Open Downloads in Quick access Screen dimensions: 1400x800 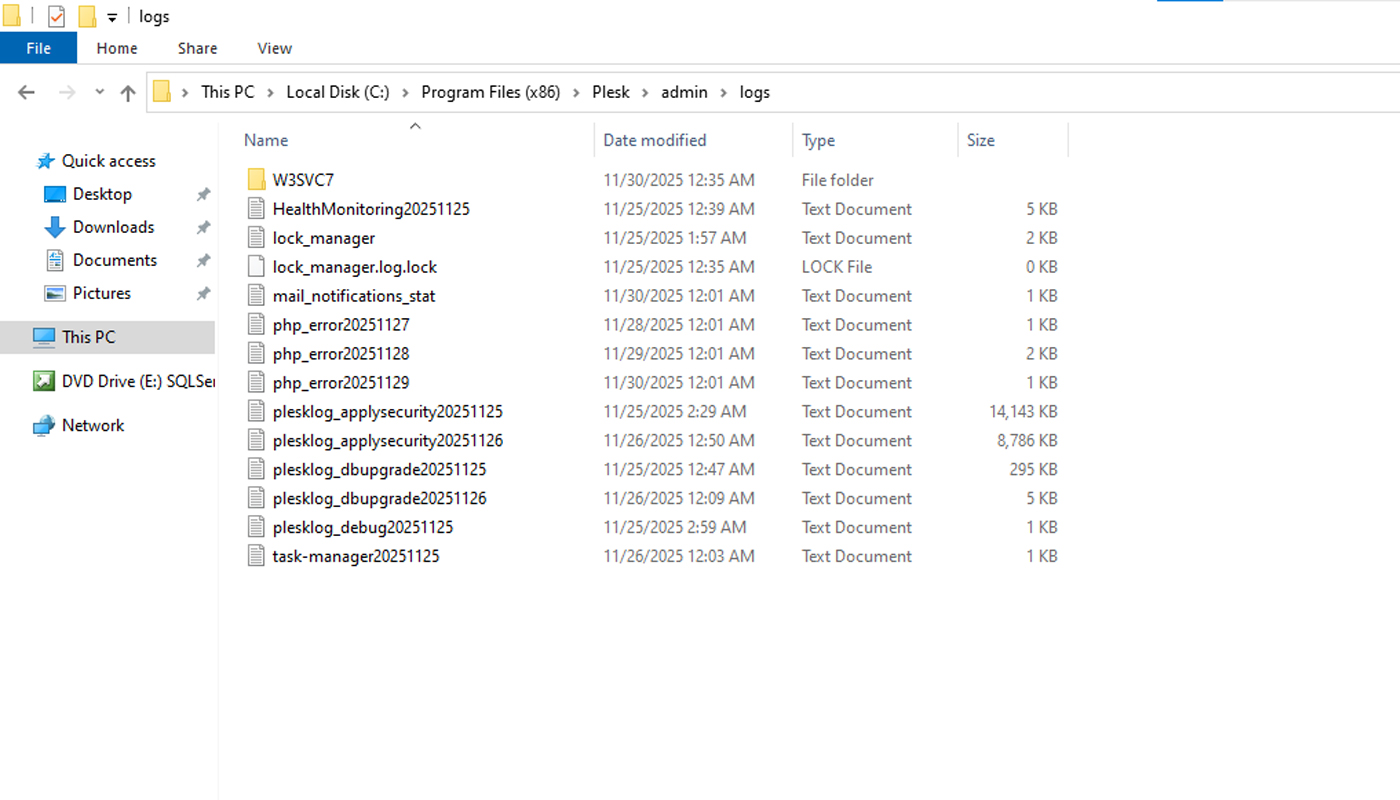(113, 227)
